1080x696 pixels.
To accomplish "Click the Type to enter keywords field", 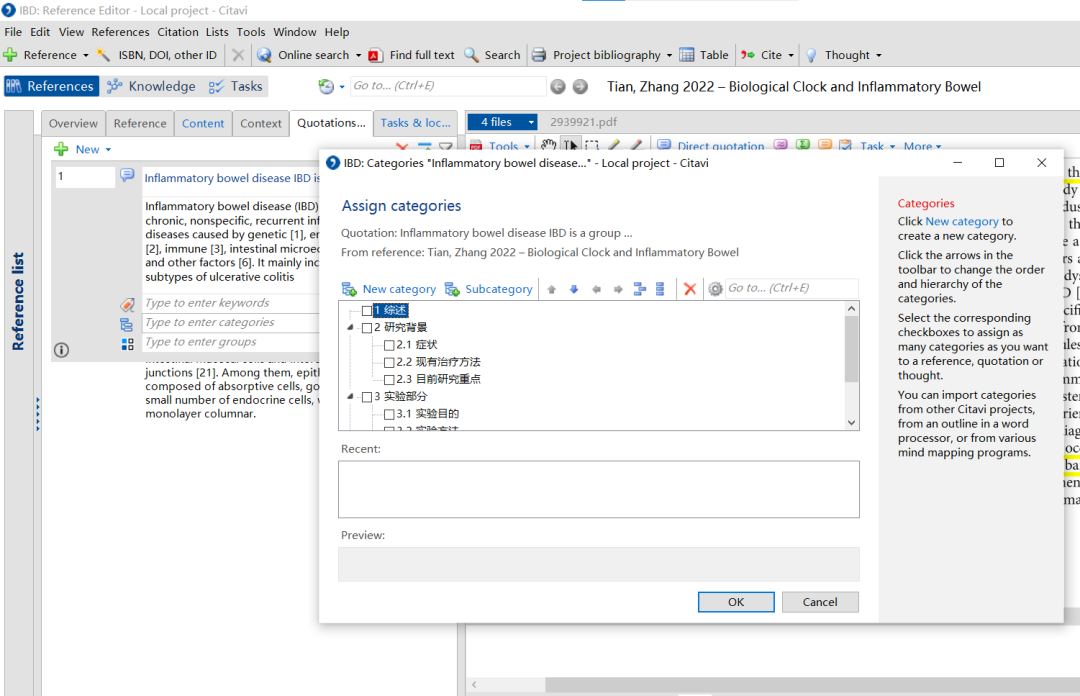I will point(231,303).
